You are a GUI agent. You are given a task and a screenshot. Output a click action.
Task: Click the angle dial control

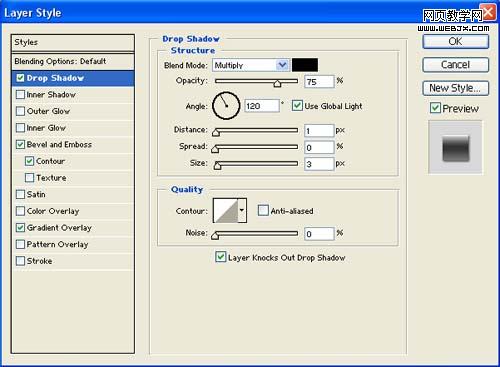pos(226,106)
